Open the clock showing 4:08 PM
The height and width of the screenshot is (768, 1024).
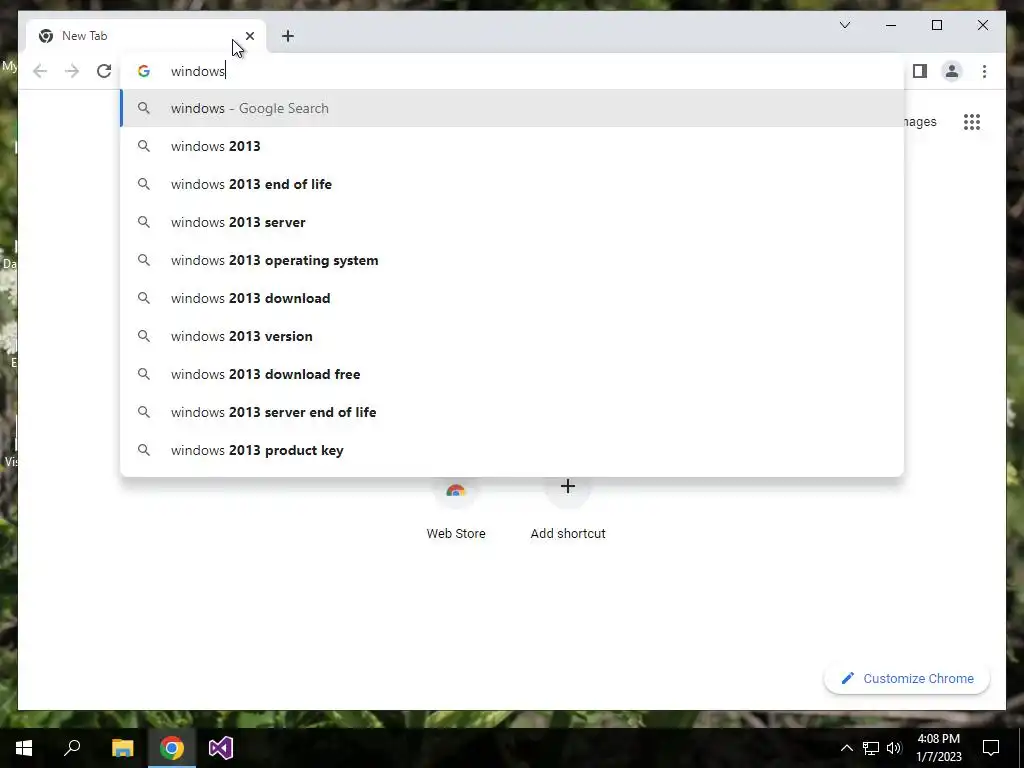coord(938,748)
